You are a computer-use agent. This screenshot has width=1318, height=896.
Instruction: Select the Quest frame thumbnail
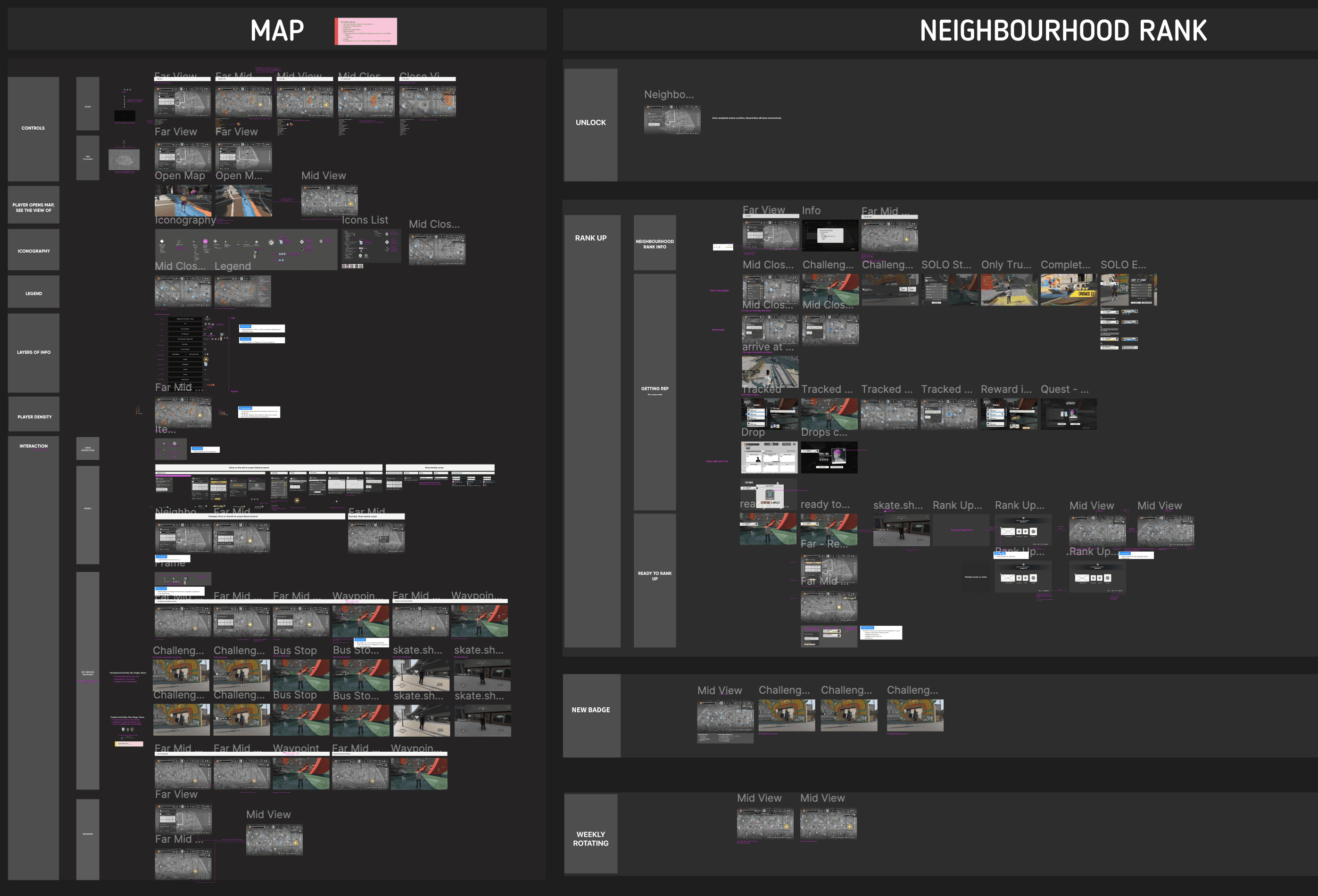(1068, 414)
